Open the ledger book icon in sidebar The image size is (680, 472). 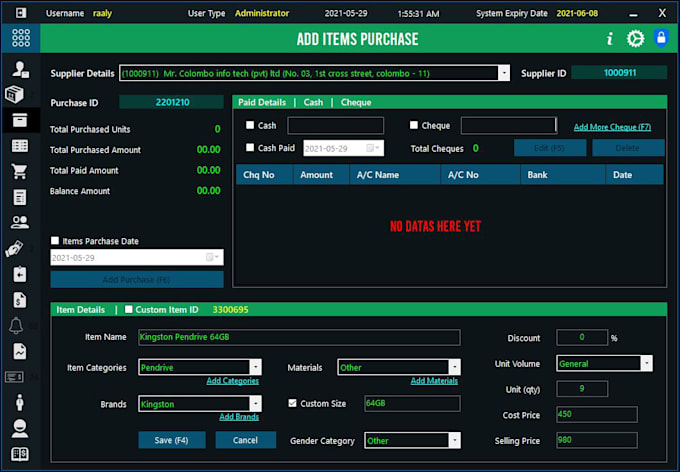[20, 454]
